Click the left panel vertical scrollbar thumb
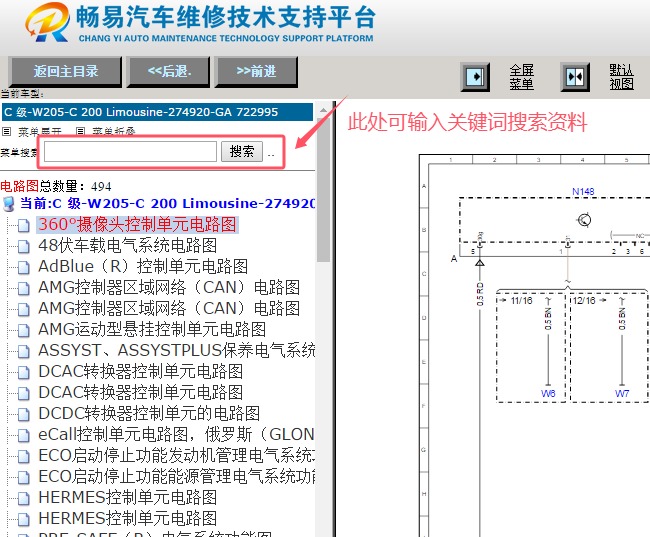 coord(323,189)
